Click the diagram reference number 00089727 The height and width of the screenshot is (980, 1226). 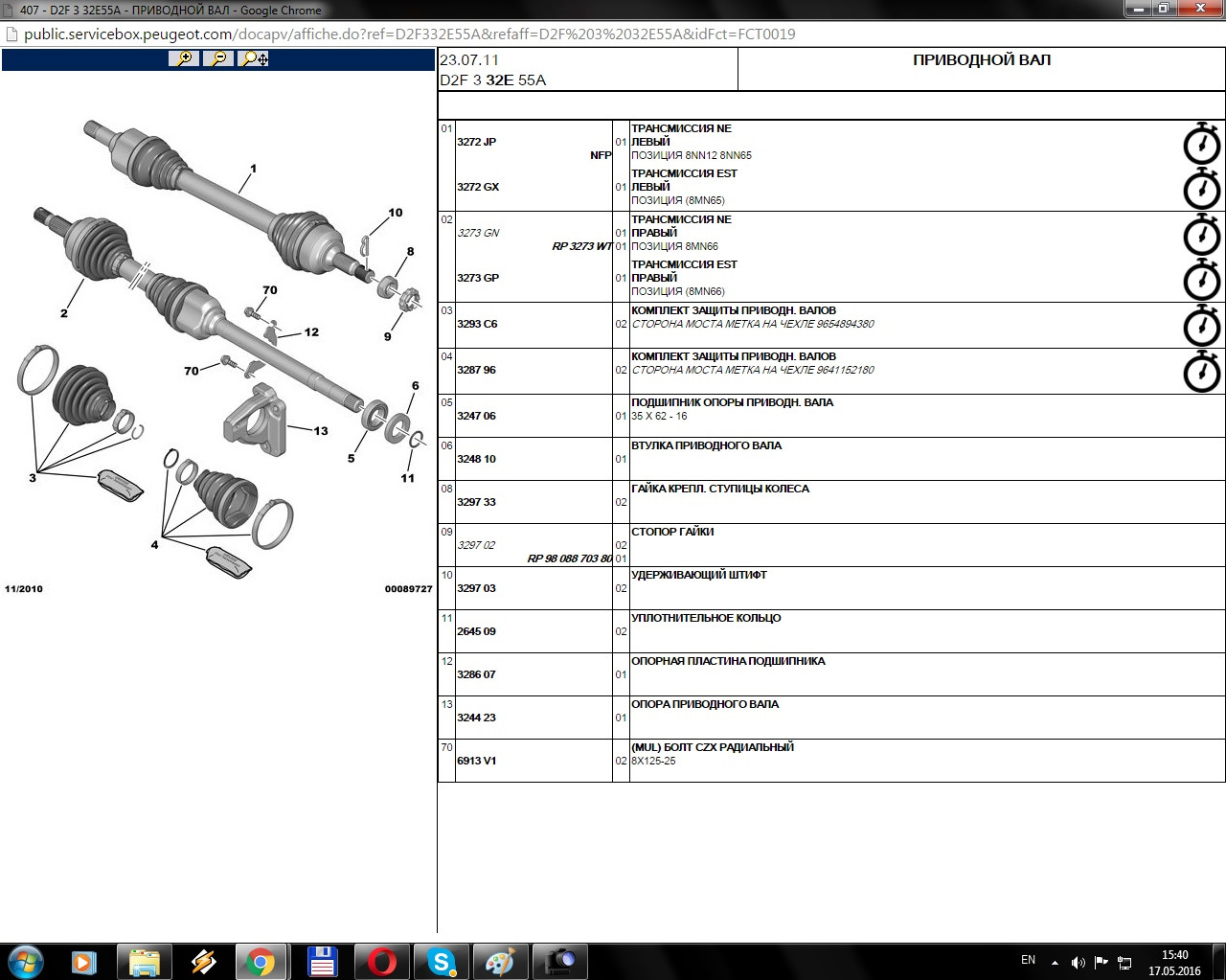[x=409, y=589]
